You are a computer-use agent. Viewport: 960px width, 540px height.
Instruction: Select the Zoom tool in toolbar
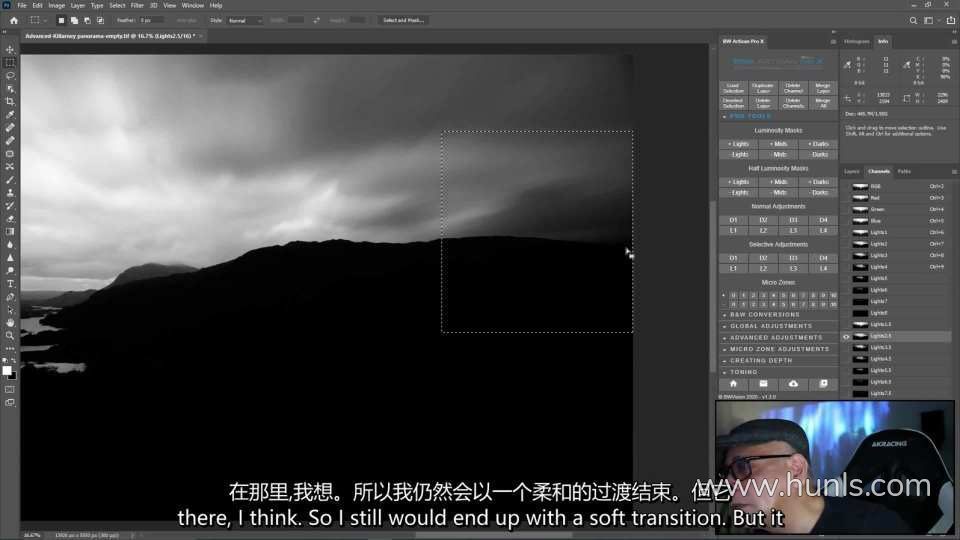click(x=10, y=336)
